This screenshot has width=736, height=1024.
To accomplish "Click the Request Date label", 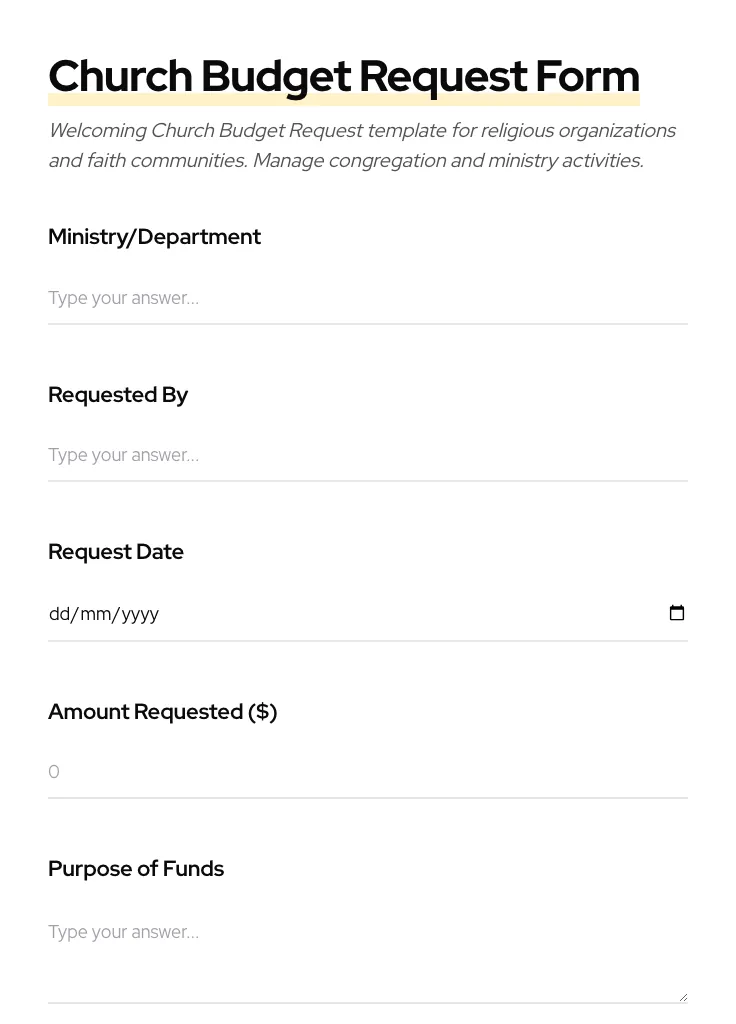I will [x=116, y=552].
